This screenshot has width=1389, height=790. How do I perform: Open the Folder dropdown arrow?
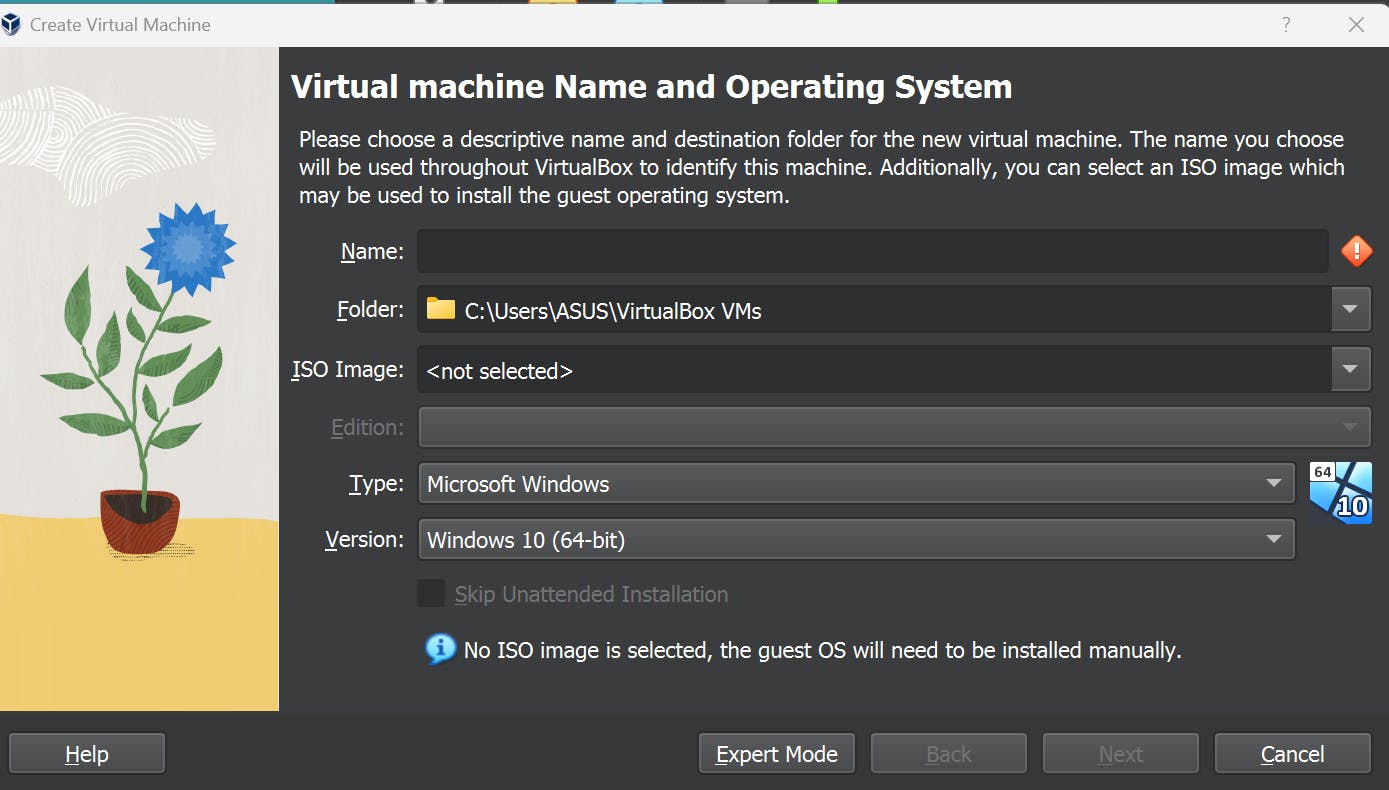tap(1351, 309)
